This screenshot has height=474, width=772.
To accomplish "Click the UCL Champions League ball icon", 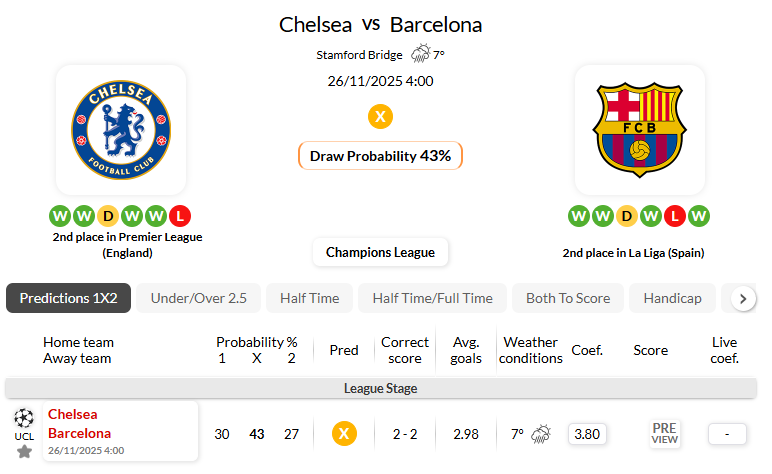I will pyautogui.click(x=24, y=417).
